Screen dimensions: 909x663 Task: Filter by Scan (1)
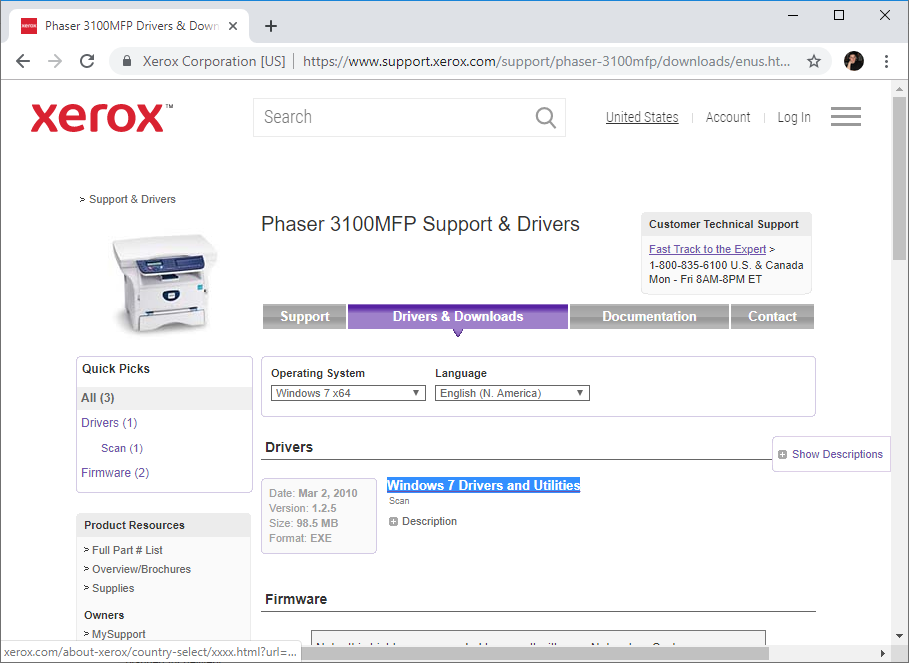122,449
